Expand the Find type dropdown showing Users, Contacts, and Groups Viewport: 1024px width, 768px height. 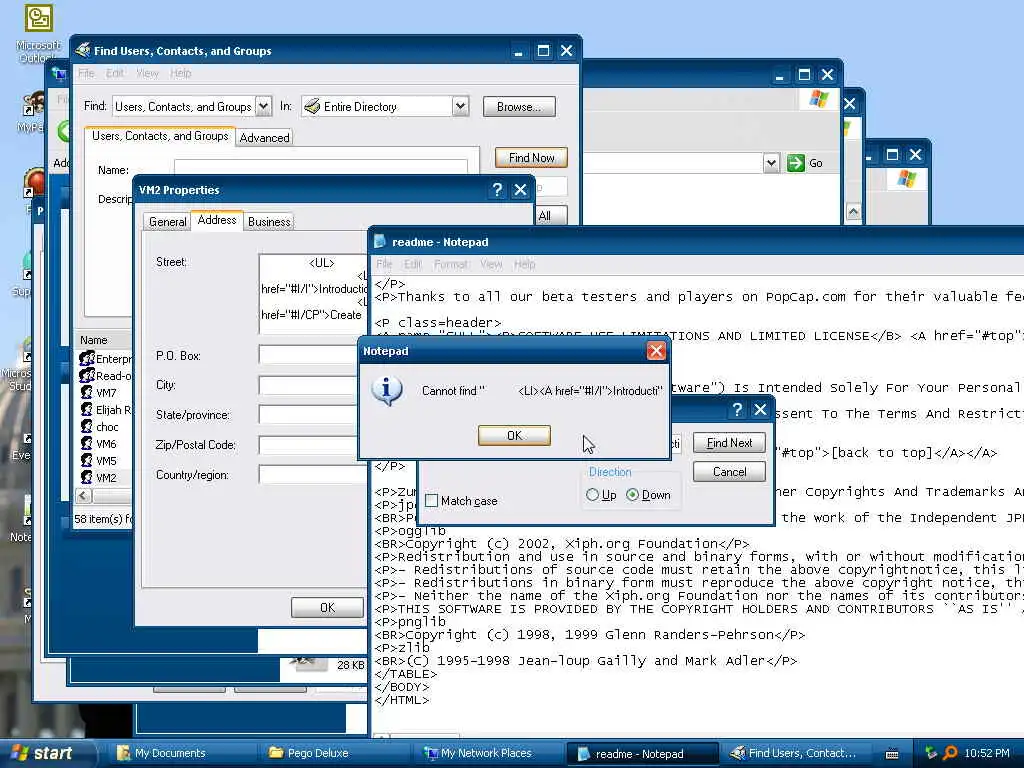point(263,106)
